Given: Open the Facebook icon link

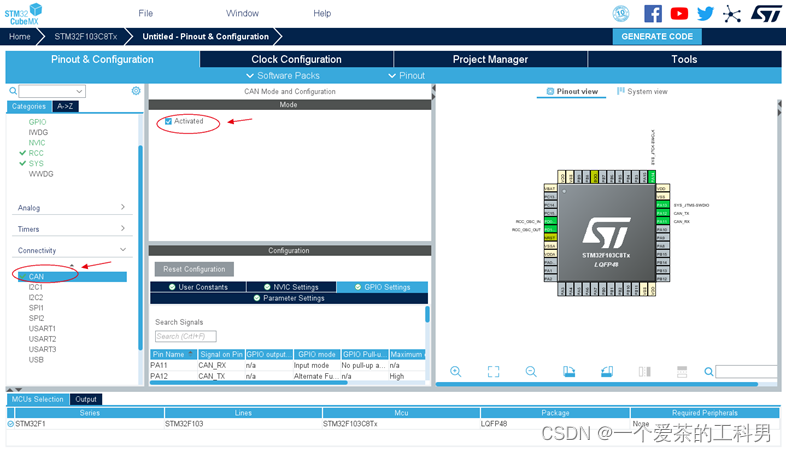Looking at the screenshot, I should tap(653, 14).
